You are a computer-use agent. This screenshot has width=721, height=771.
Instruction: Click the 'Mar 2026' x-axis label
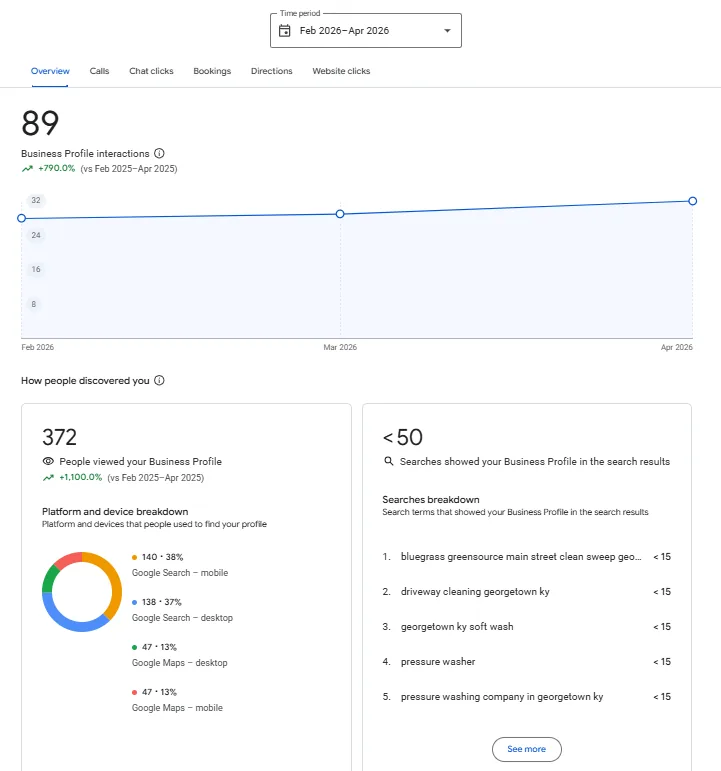340,347
